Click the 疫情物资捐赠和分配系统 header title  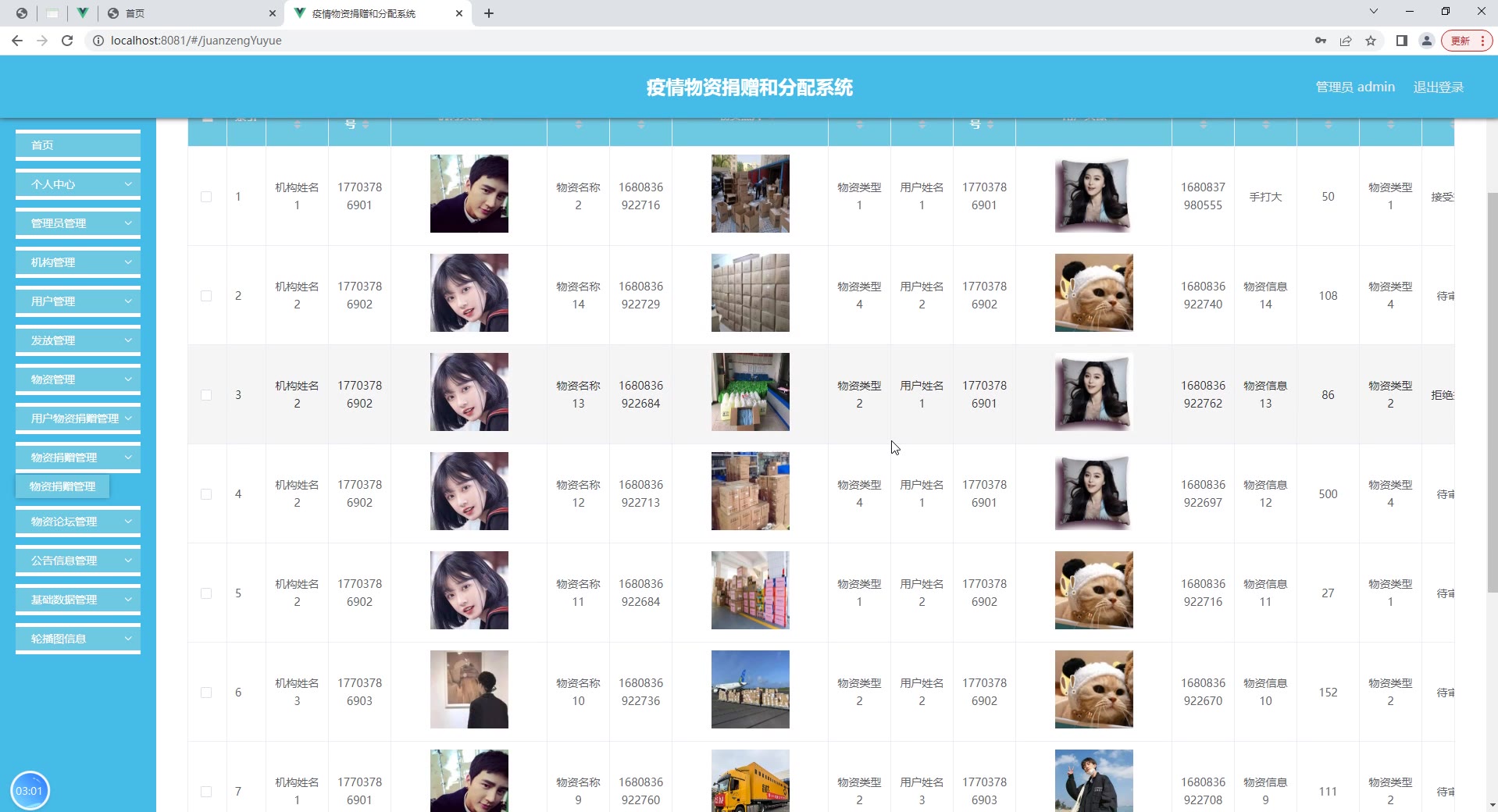(749, 87)
